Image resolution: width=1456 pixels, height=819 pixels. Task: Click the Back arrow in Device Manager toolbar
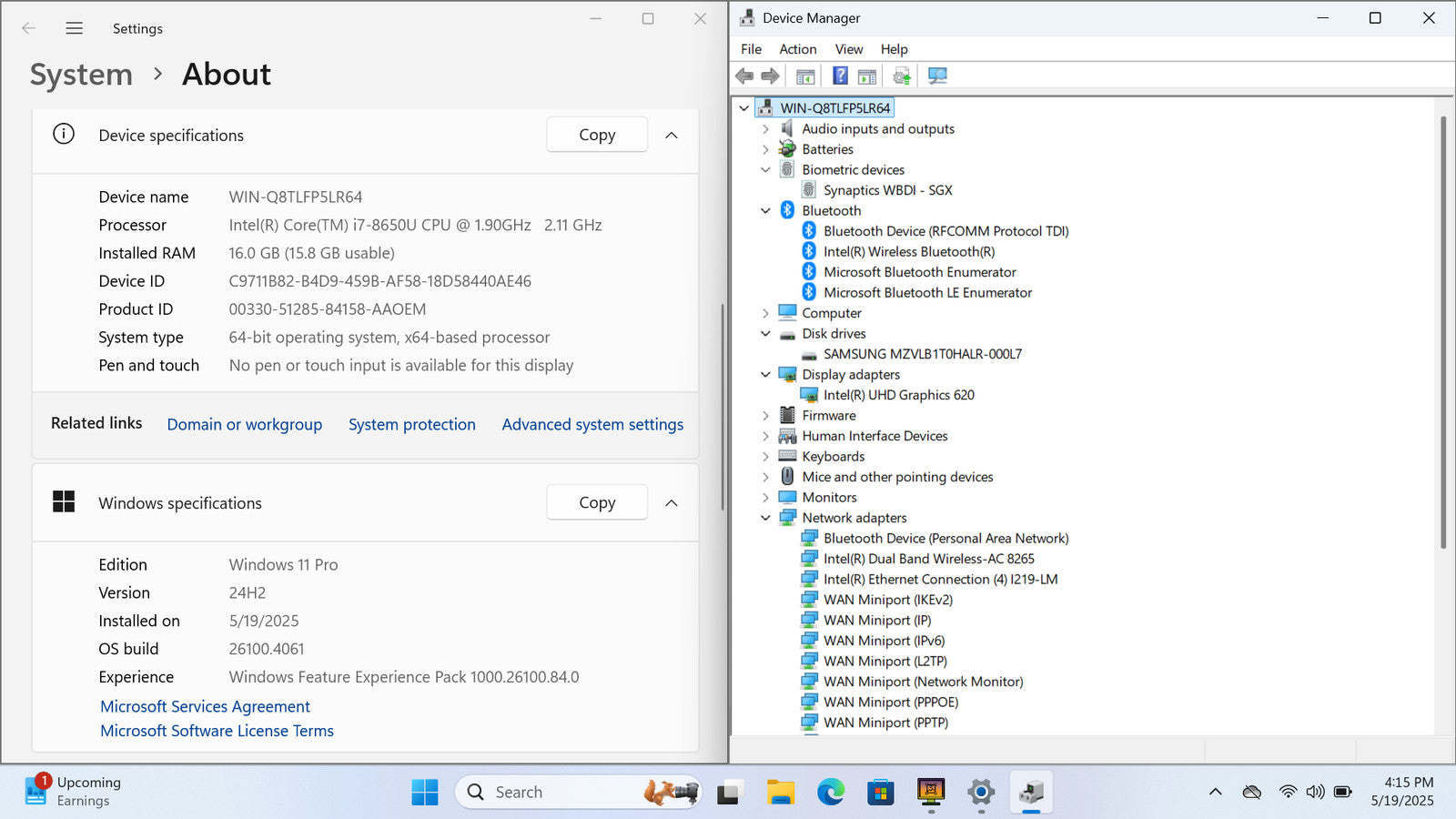tap(744, 76)
